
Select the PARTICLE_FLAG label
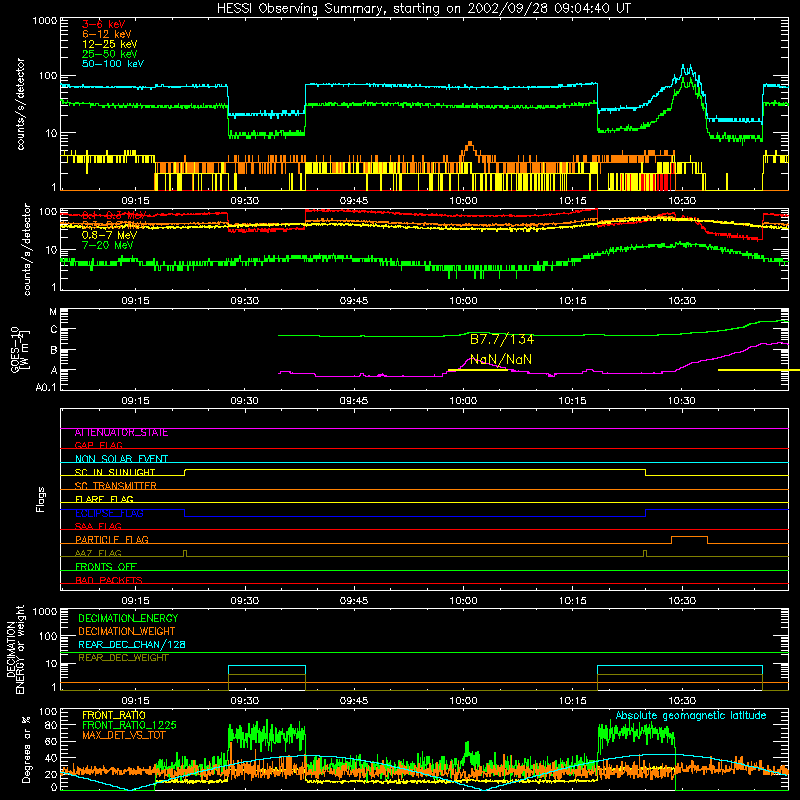[112, 540]
